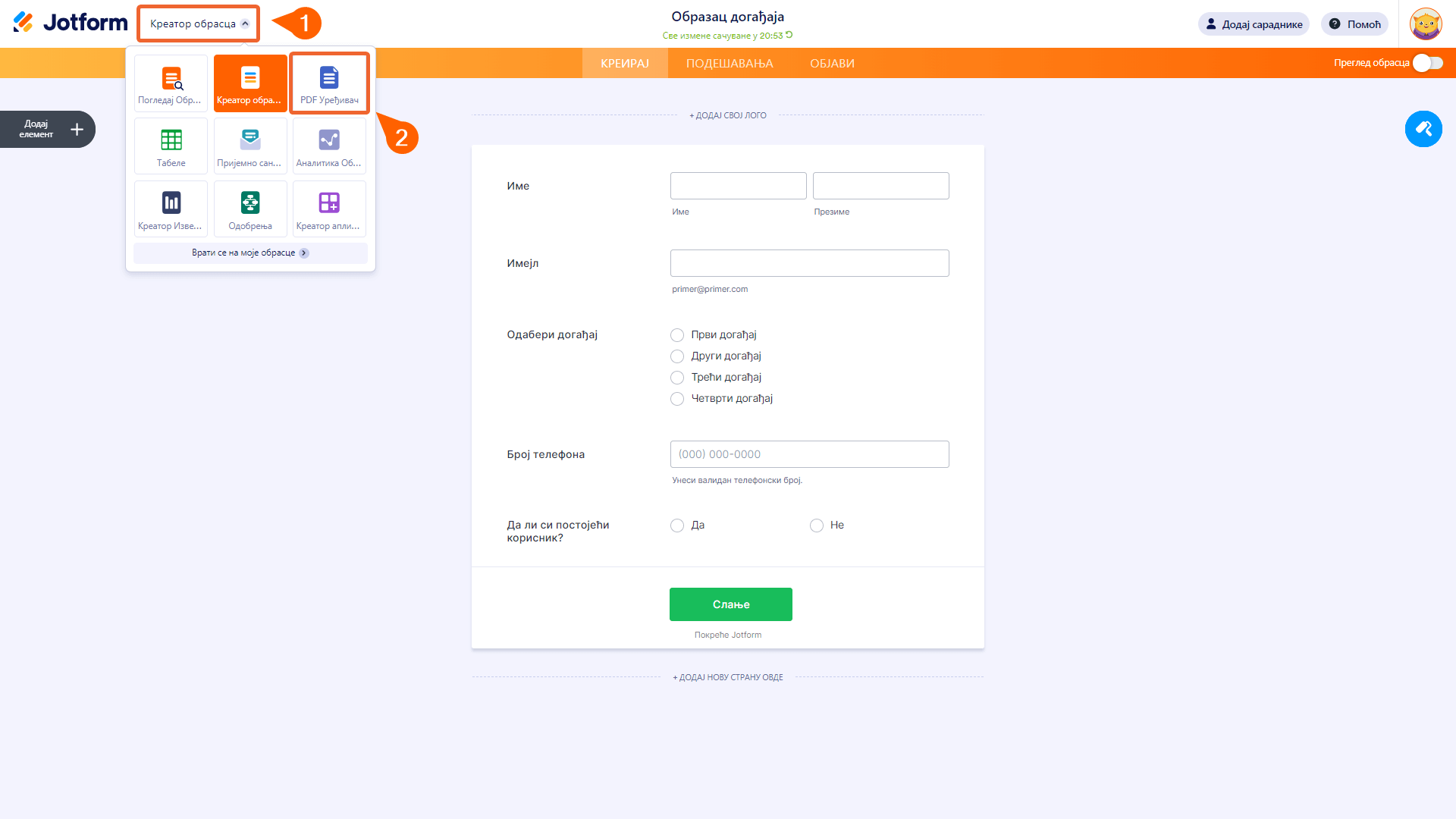Open Аналитика Обрасца icon
Image resolution: width=1456 pixels, height=819 pixels.
tap(329, 146)
